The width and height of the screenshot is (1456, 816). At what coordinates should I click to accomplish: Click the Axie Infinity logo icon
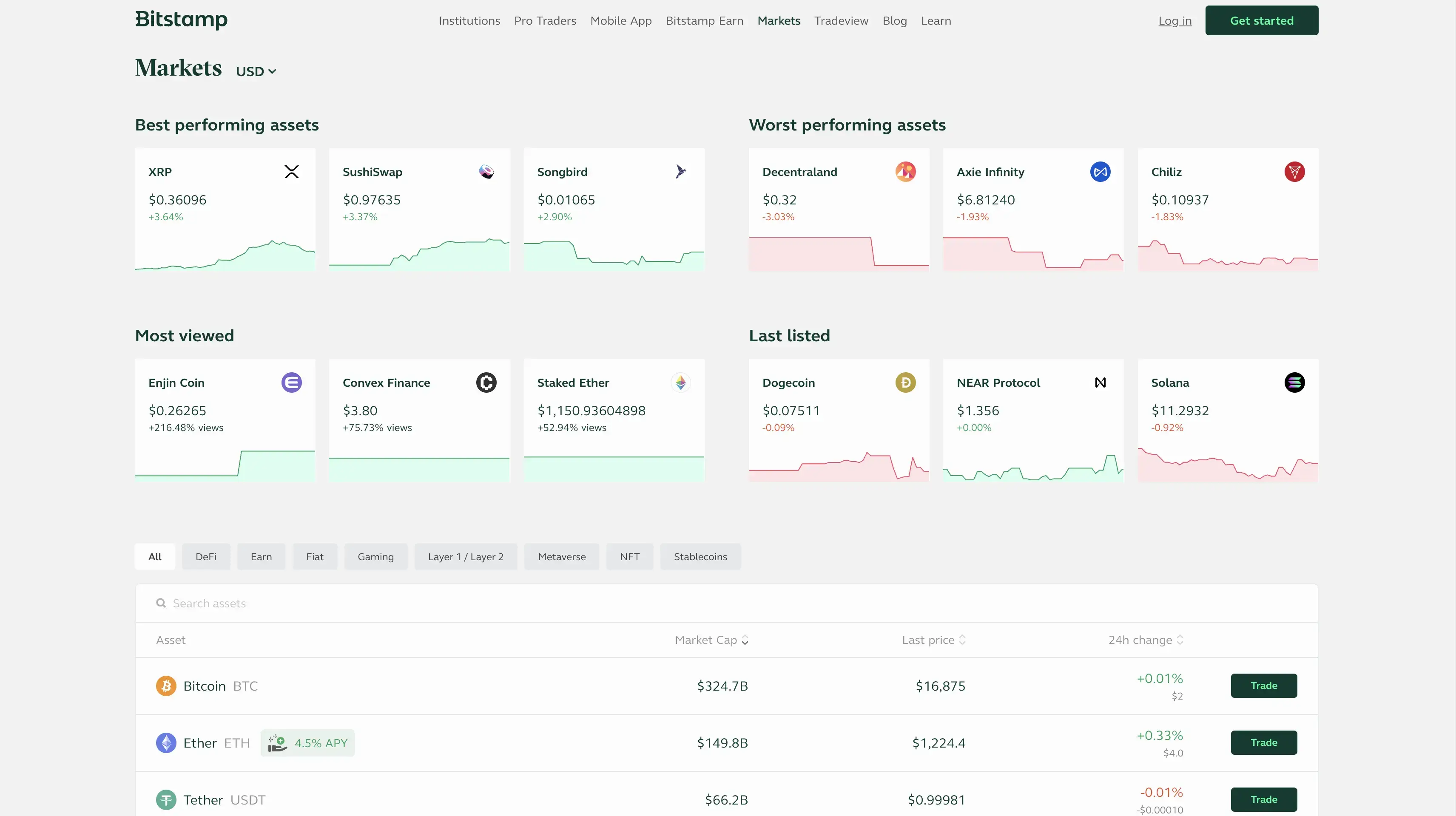coord(1100,172)
